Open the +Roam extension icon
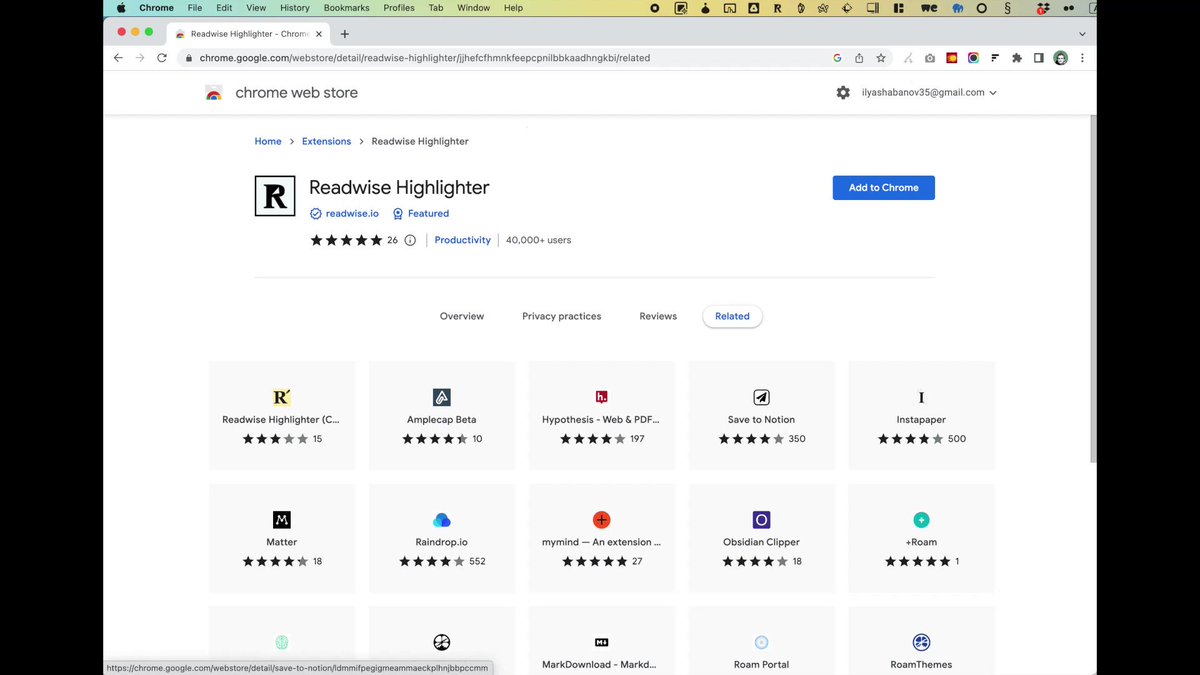This screenshot has height=675, width=1200. [921, 520]
